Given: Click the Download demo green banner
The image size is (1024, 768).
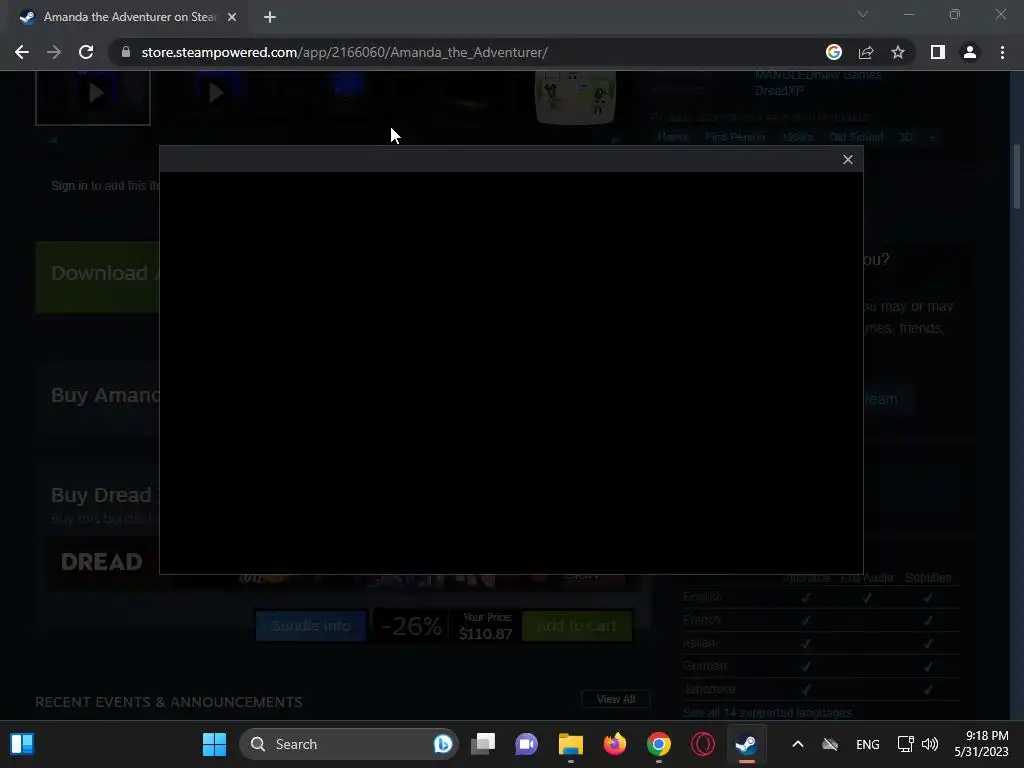Looking at the screenshot, I should coord(98,277).
